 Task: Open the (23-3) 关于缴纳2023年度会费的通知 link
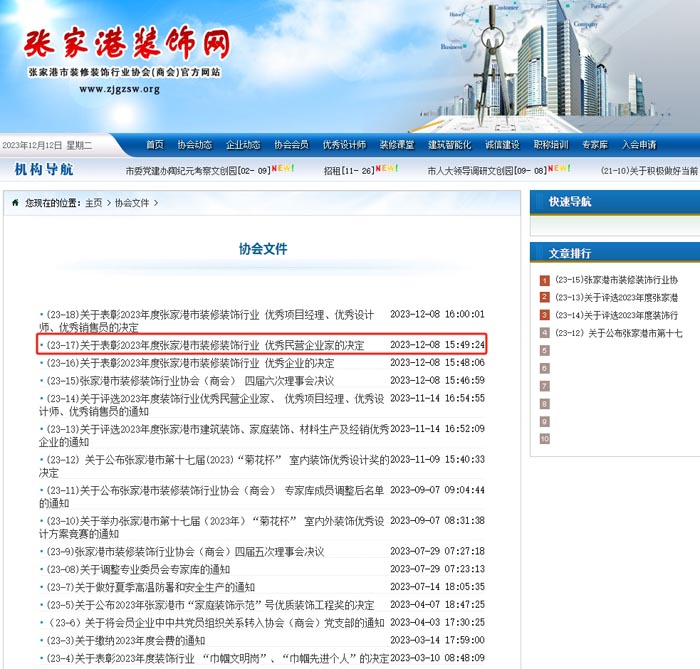(125, 641)
